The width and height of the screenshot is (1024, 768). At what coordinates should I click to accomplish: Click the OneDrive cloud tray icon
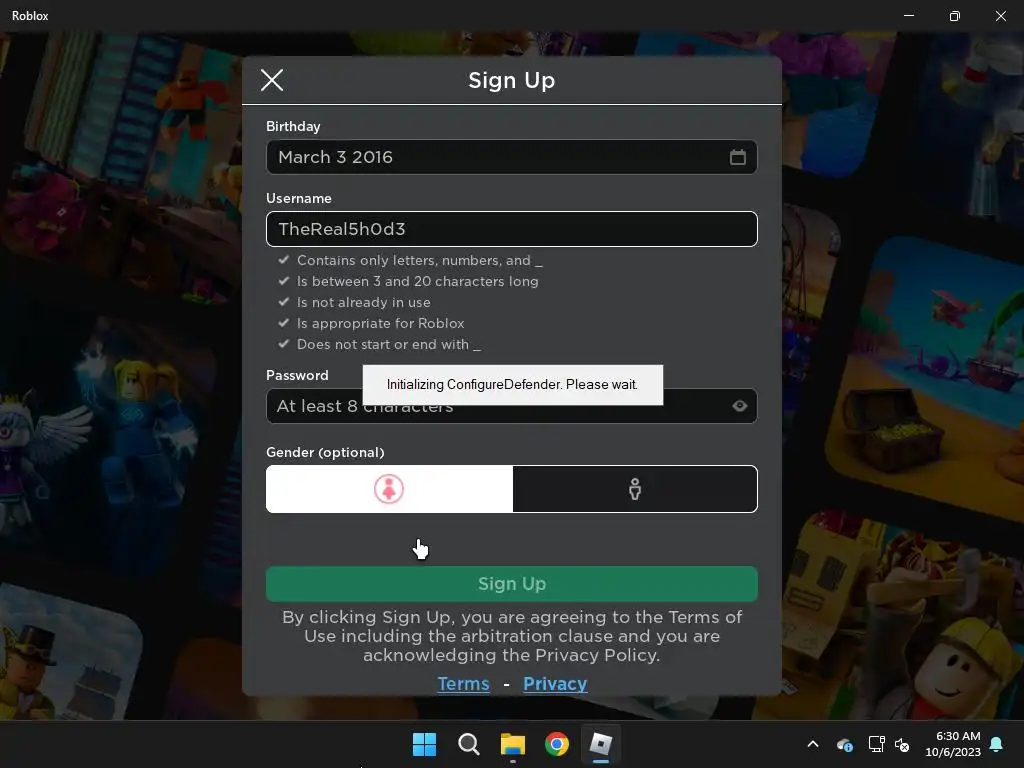[x=844, y=744]
